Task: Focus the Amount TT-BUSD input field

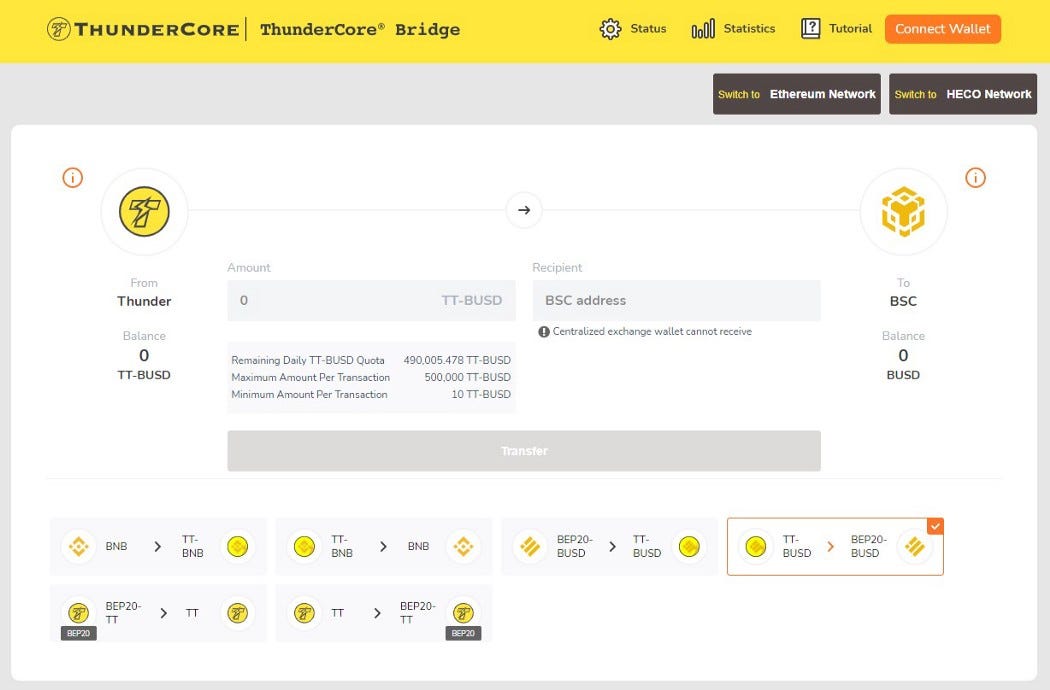Action: (371, 300)
